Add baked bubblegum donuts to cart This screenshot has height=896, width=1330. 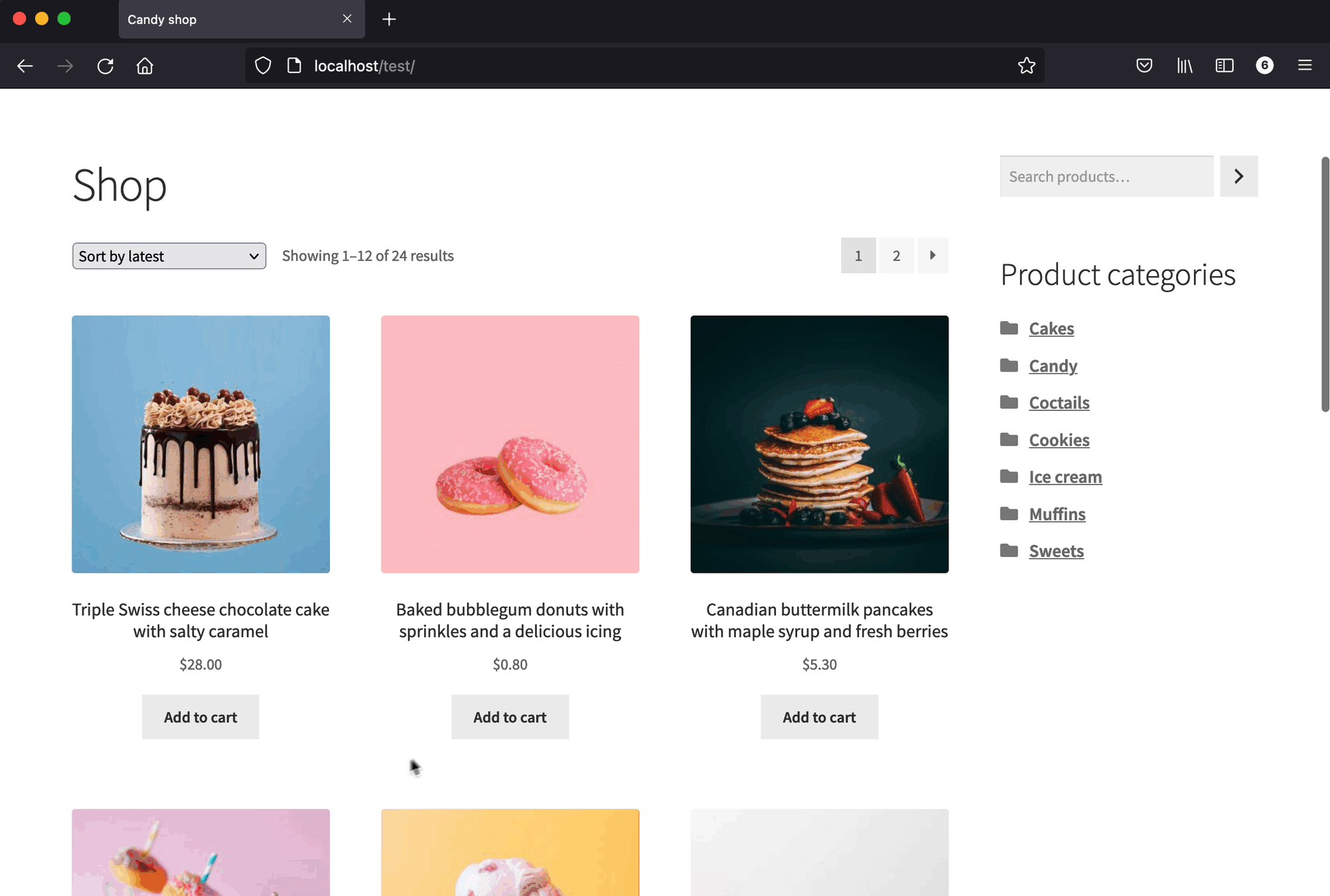point(509,716)
